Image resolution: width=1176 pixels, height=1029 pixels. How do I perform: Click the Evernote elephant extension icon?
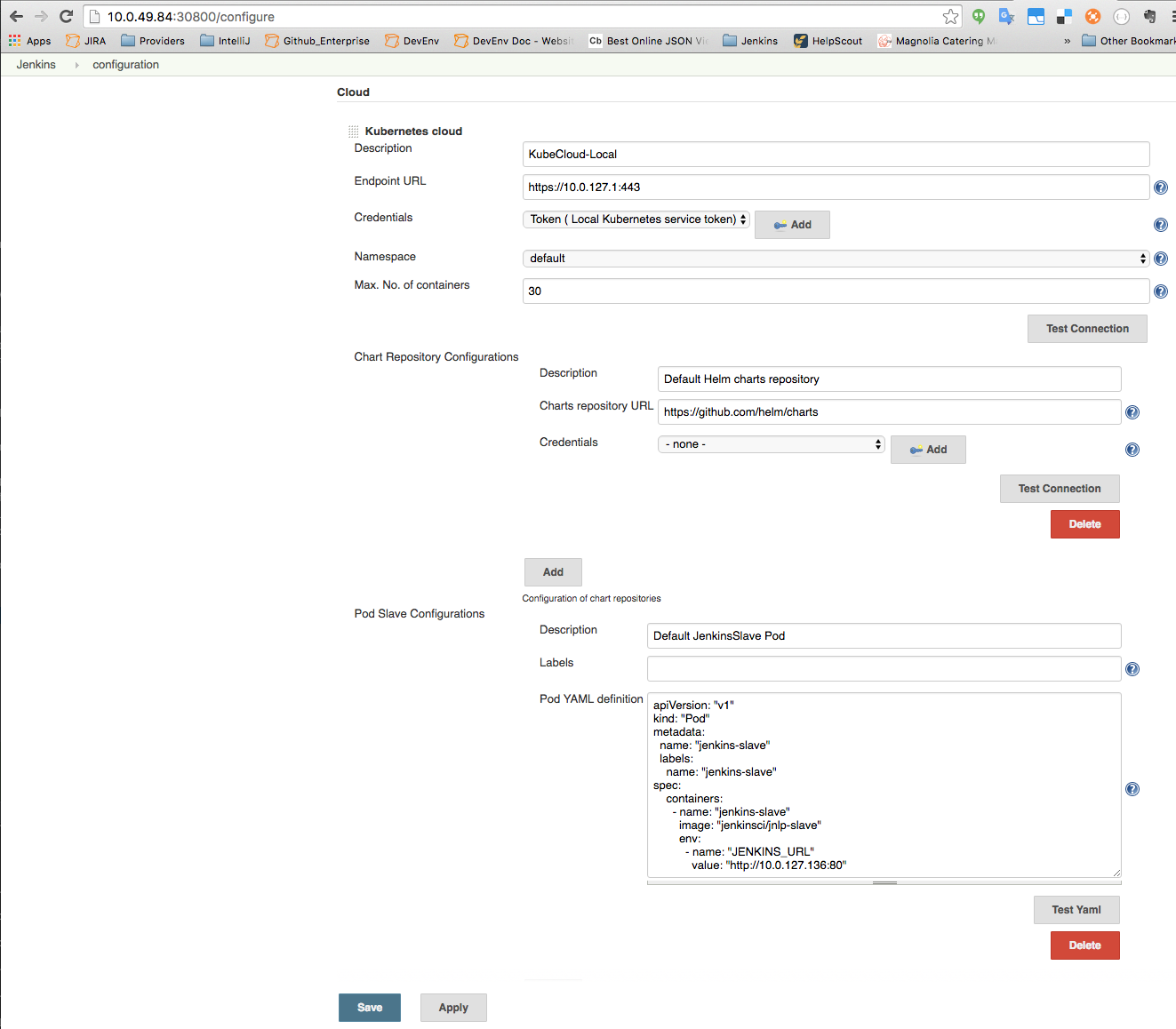point(1150,16)
